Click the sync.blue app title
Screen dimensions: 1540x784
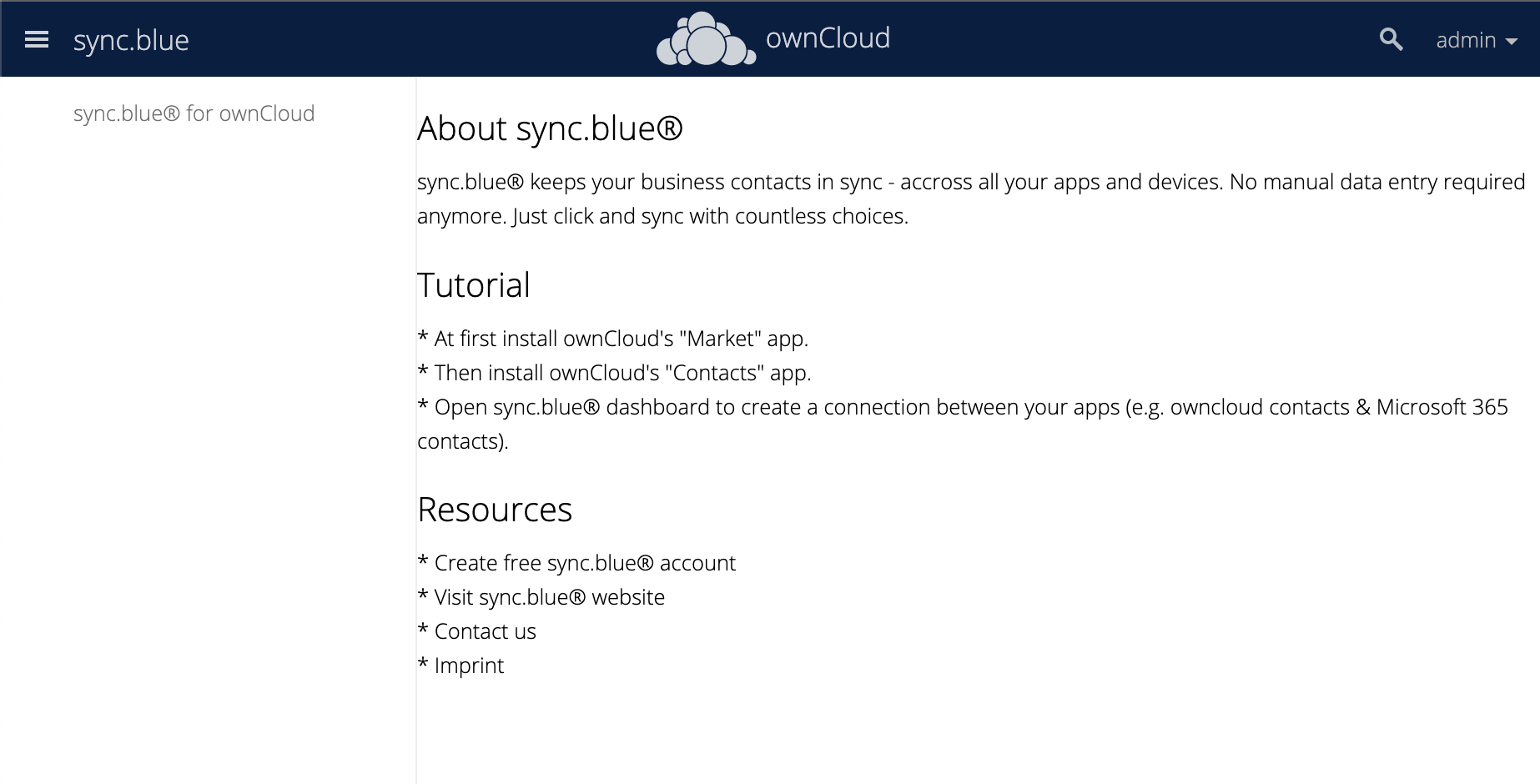coord(131,40)
